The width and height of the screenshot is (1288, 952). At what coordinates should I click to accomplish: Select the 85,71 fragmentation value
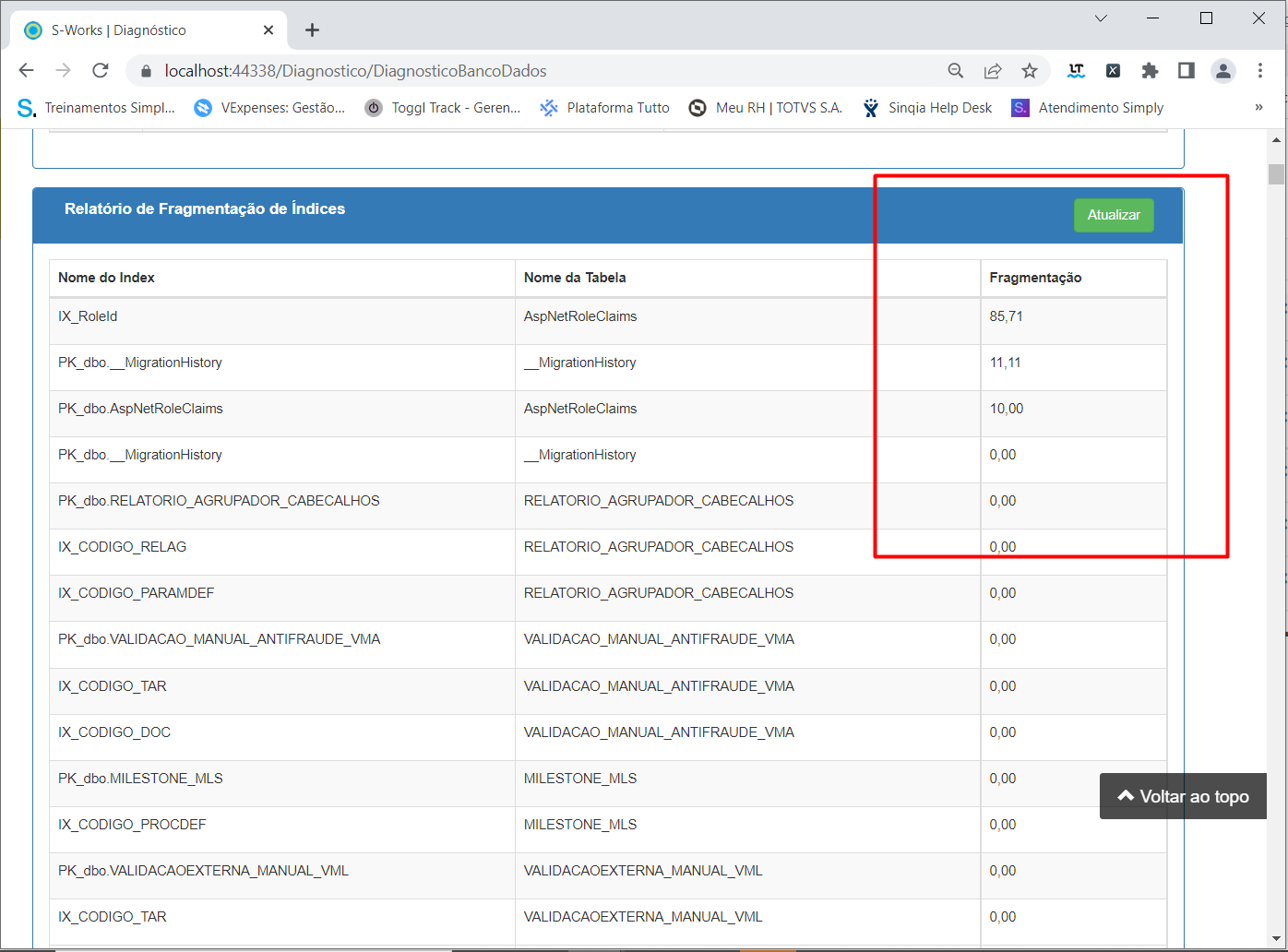point(1006,316)
